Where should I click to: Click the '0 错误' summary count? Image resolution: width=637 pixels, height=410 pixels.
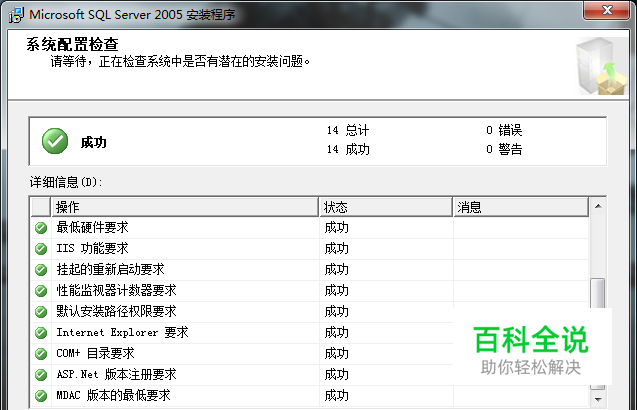pos(504,130)
